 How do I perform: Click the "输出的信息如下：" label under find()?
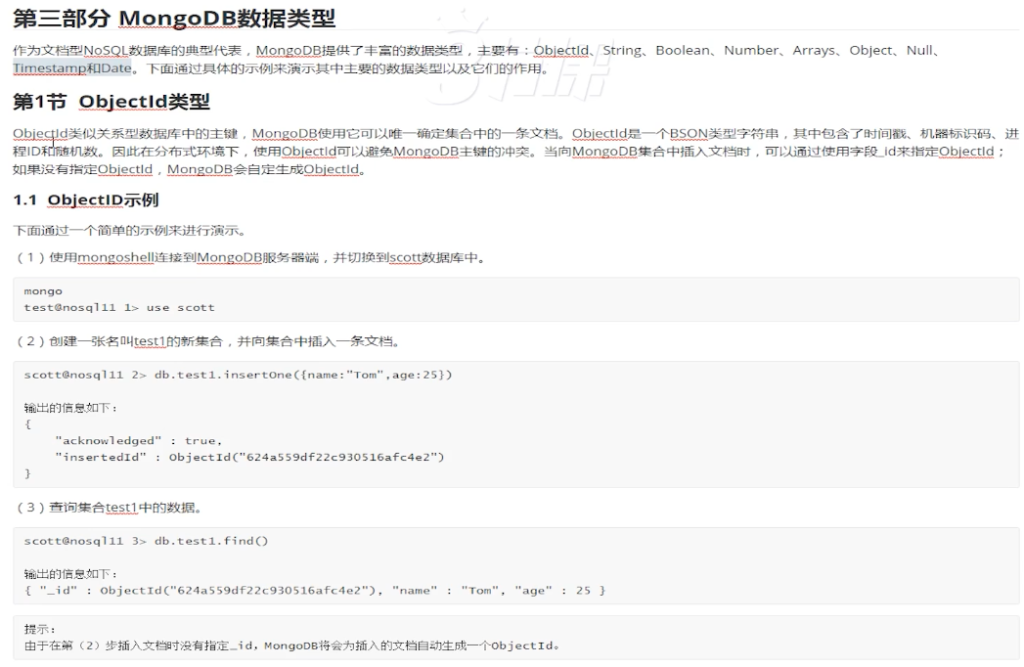click(71, 574)
